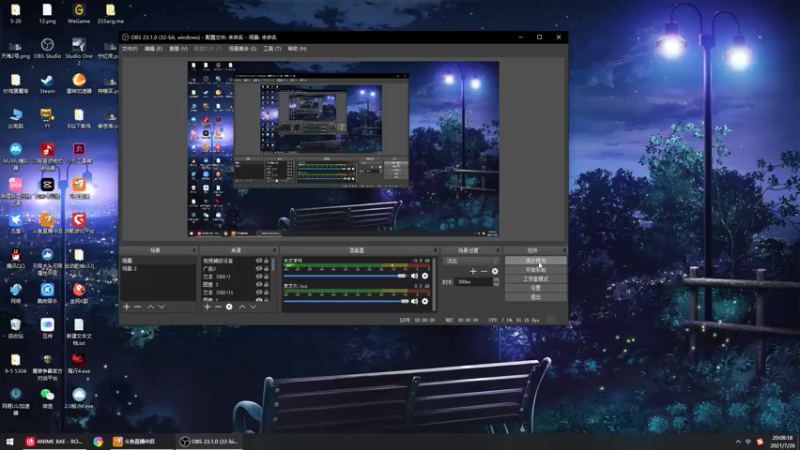Remove the selected scene with minus icon
800x450 pixels.
[x=137, y=307]
